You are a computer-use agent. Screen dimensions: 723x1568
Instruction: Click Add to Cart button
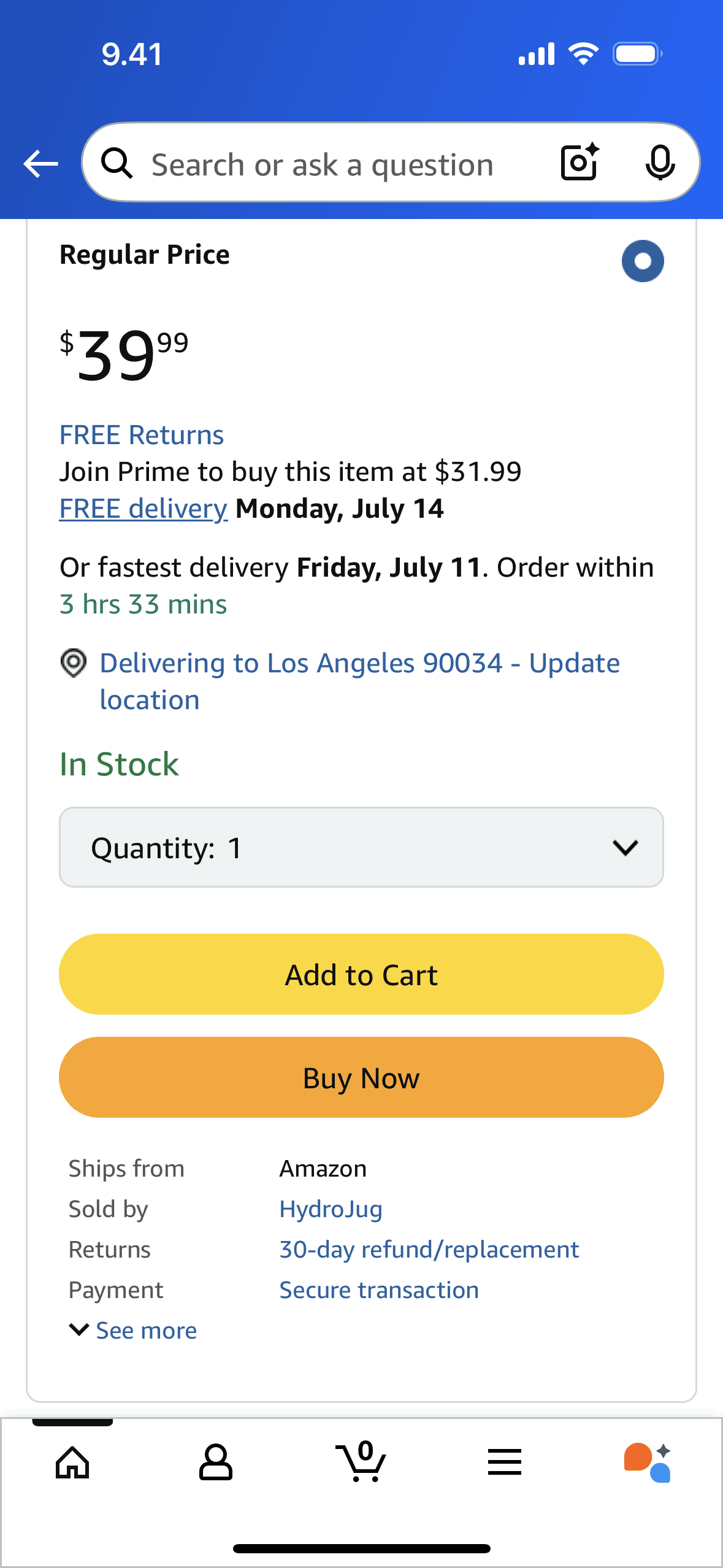pos(361,974)
